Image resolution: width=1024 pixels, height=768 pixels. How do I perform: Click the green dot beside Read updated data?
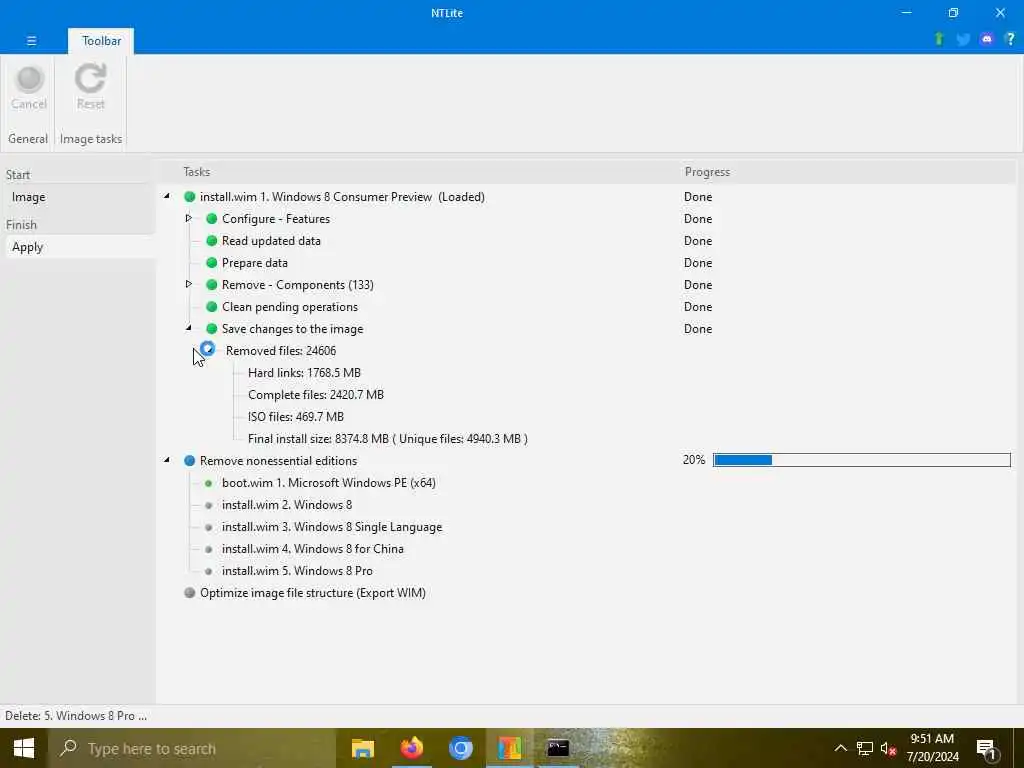coord(212,241)
